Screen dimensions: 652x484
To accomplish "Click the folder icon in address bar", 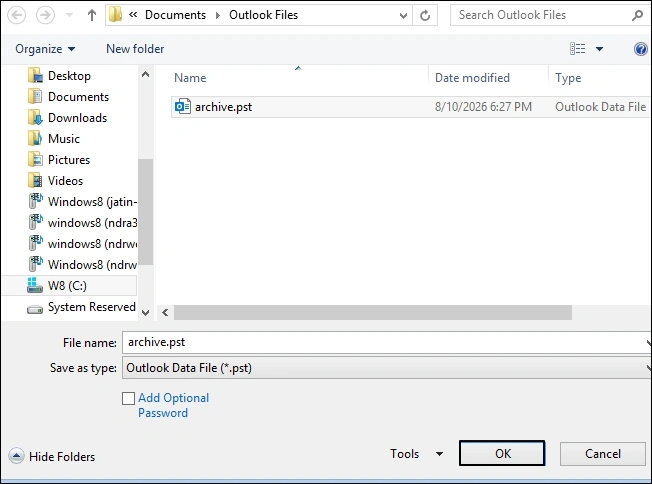I will 115,15.
